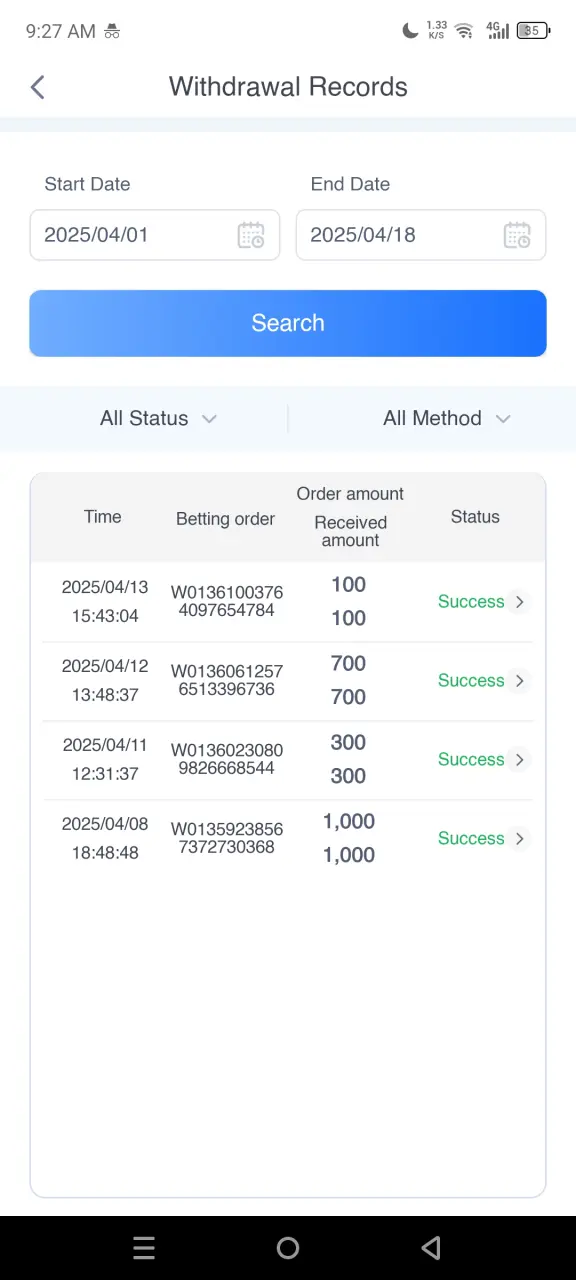Tap the Android back triangle button
The height and width of the screenshot is (1280, 576).
click(431, 1248)
